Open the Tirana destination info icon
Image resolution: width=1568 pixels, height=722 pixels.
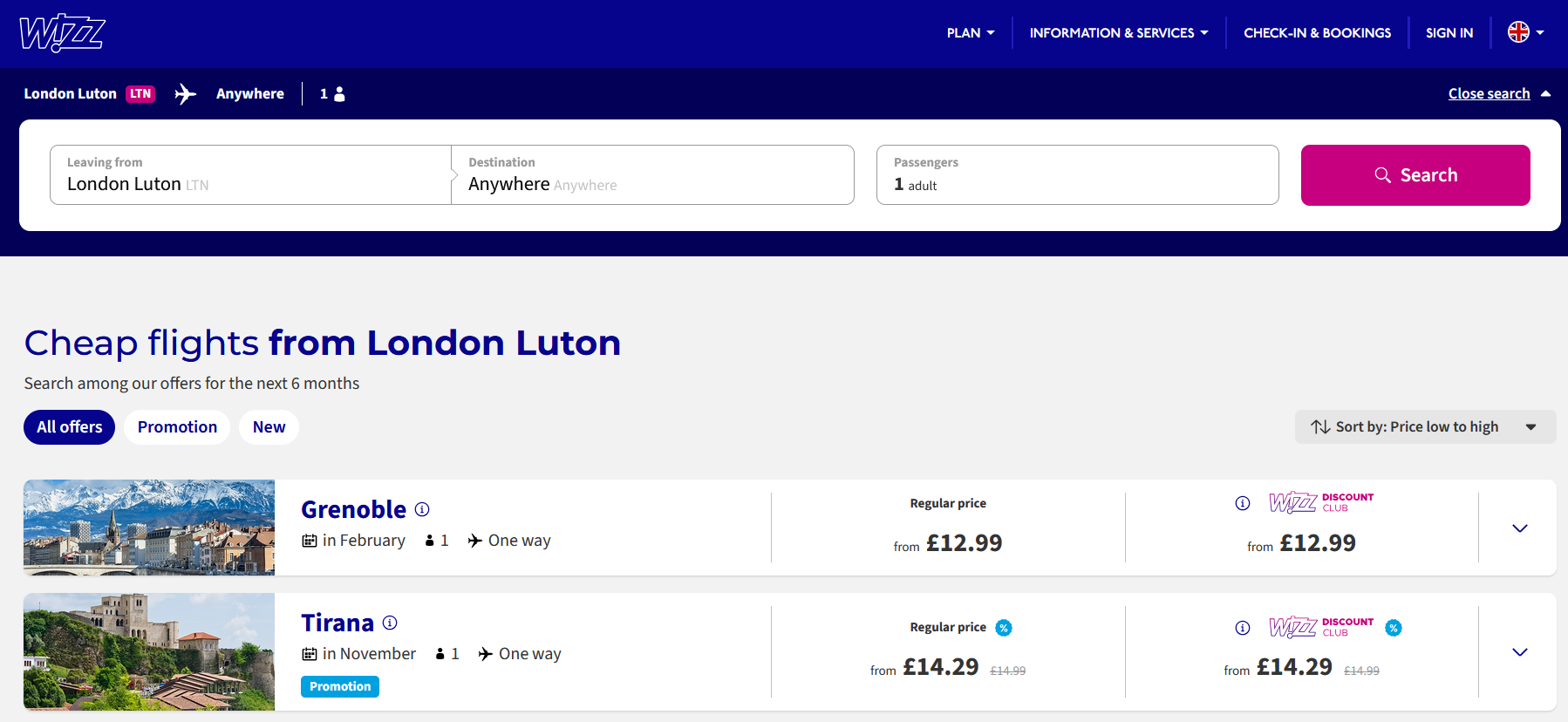(392, 622)
